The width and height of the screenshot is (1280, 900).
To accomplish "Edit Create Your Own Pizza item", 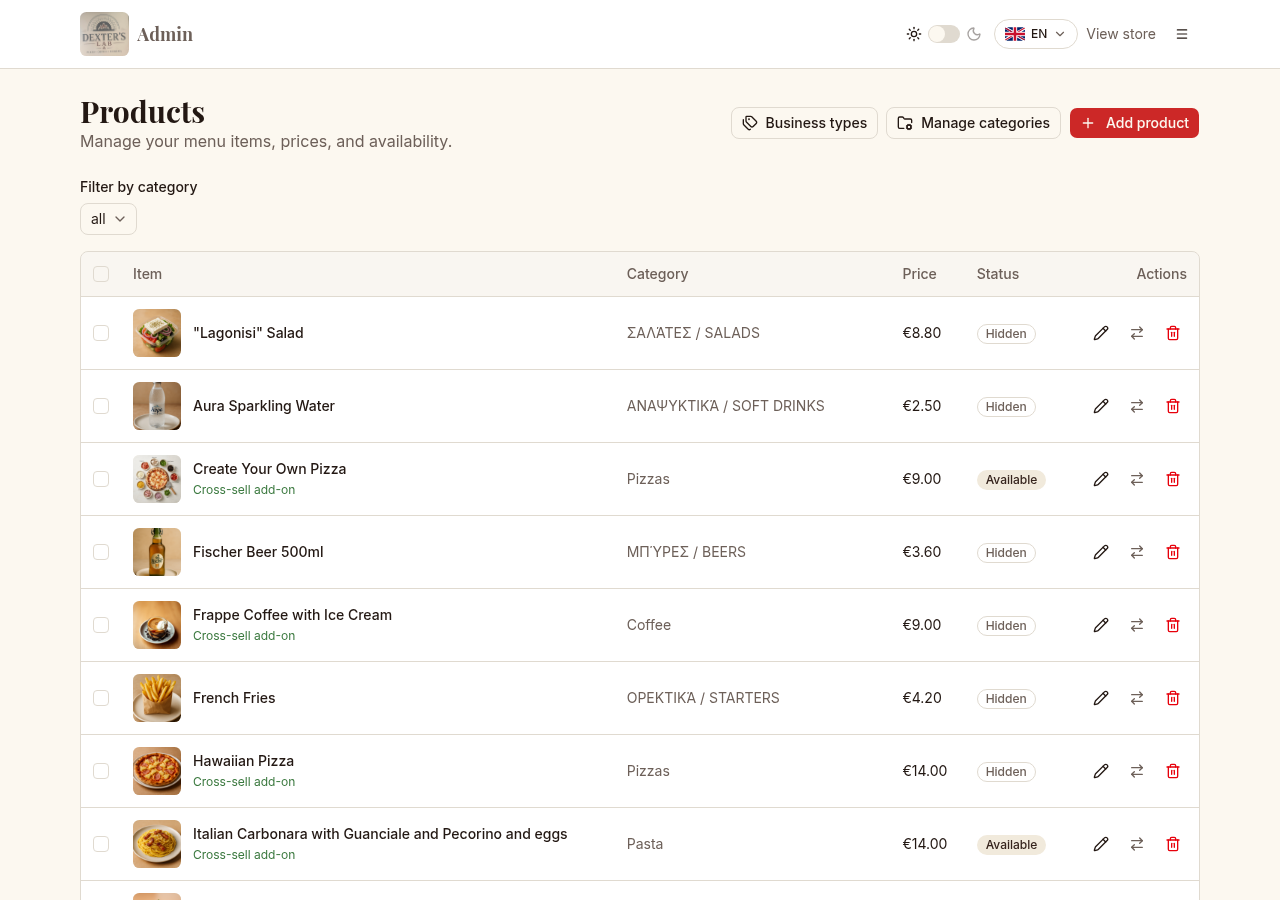I will coord(1101,479).
